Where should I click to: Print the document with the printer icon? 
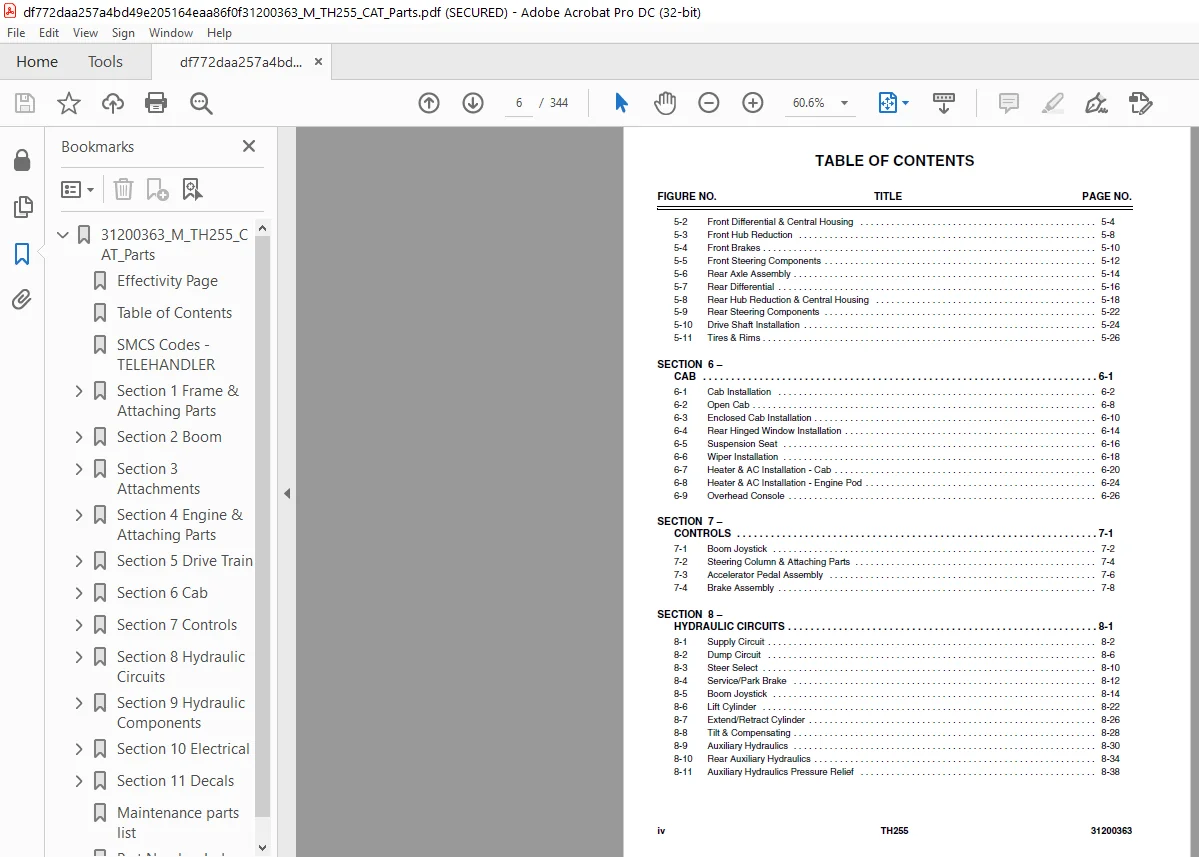point(156,103)
